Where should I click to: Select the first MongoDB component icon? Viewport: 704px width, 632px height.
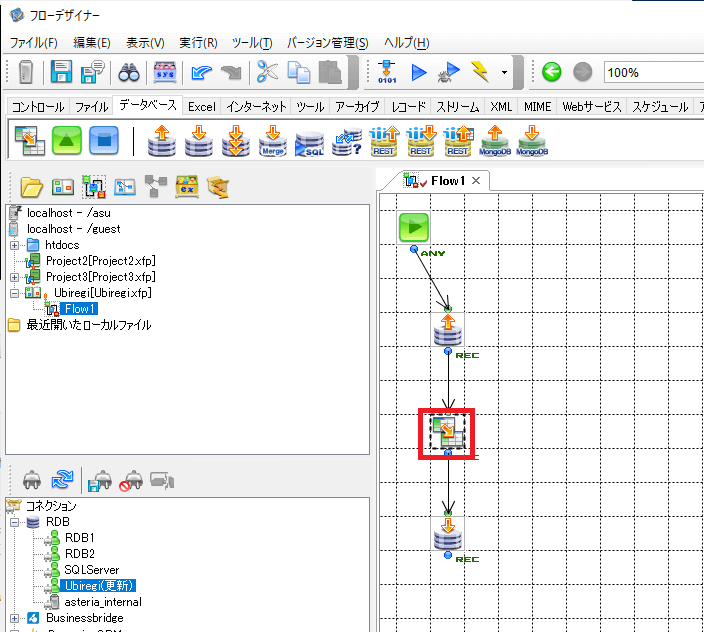tap(494, 141)
